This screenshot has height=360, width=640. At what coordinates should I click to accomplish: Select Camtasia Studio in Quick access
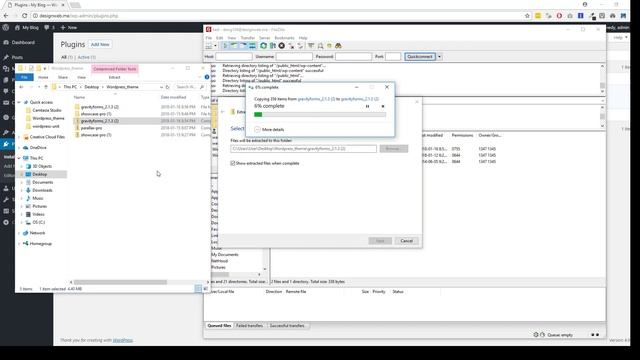coord(47,110)
